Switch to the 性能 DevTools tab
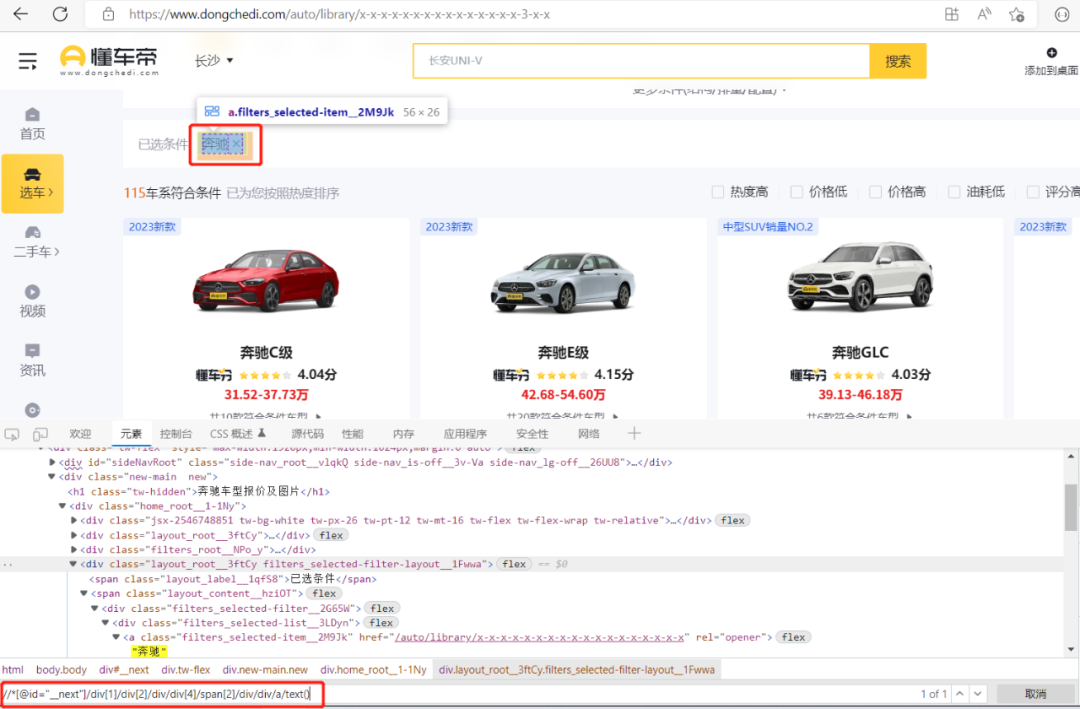This screenshot has width=1080, height=709. [x=353, y=433]
